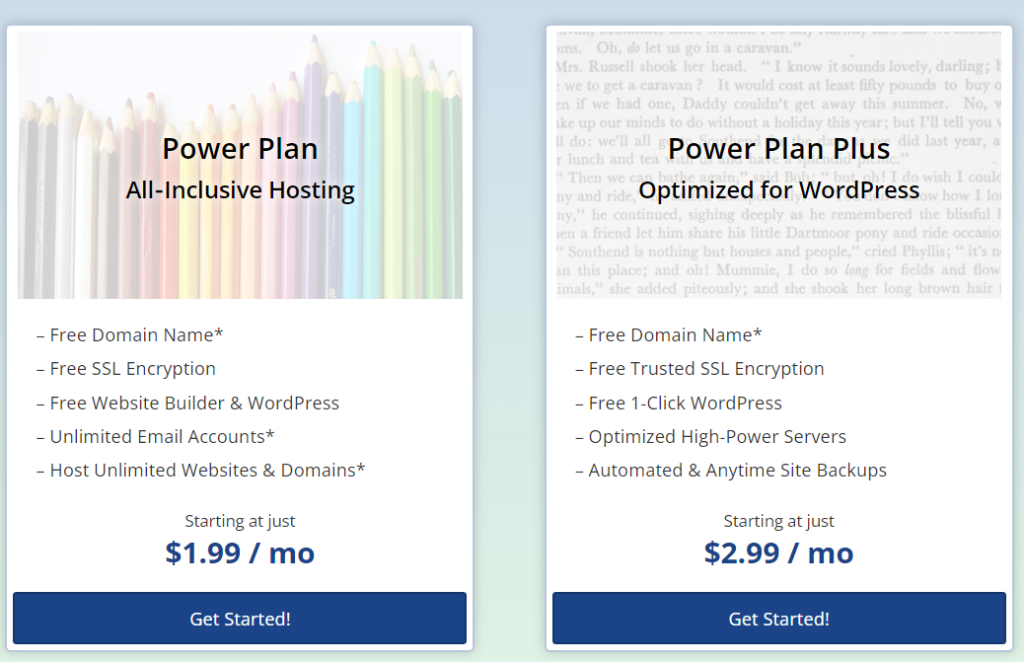Click the Unlimited Email Accounts feature
Viewport: 1024px width, 662px height.
[161, 437]
